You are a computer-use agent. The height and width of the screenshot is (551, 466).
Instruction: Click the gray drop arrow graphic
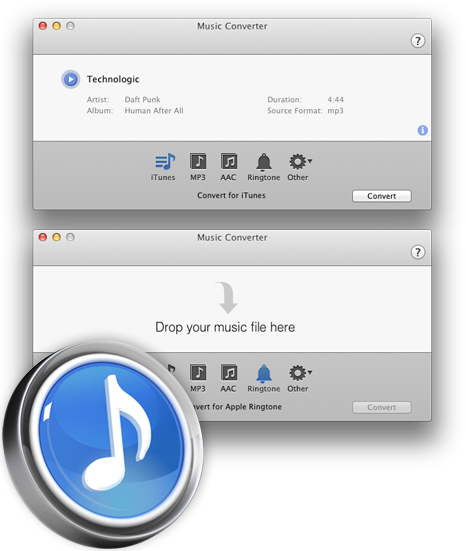tap(227, 297)
